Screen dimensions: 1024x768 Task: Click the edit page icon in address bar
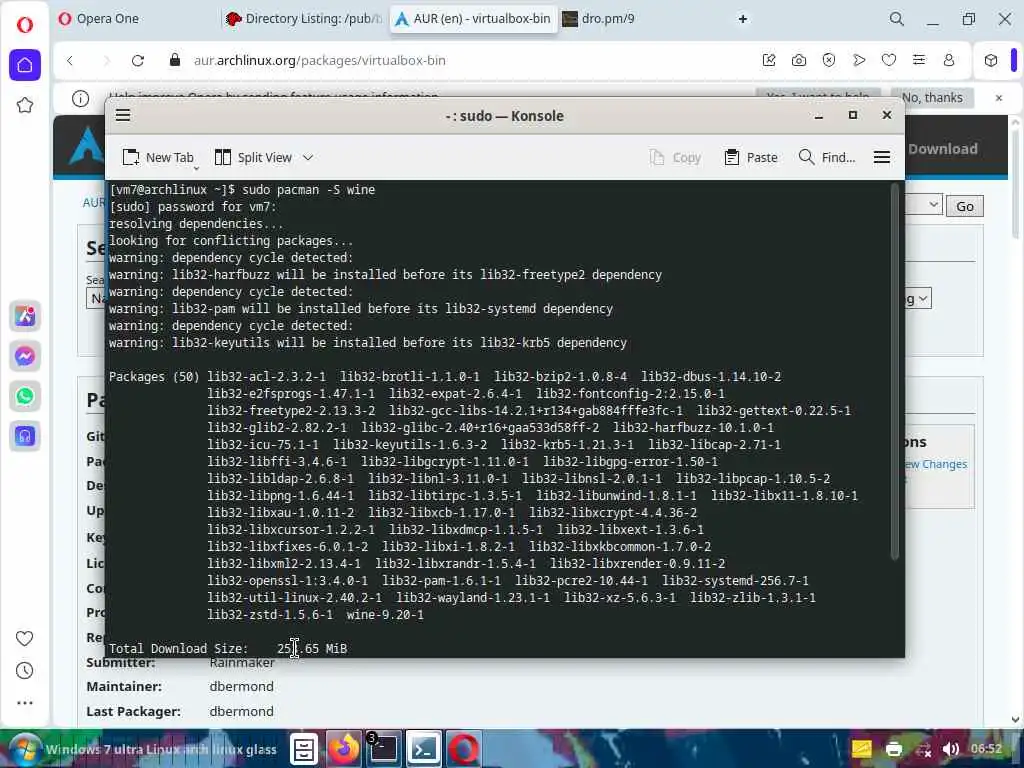pos(769,60)
